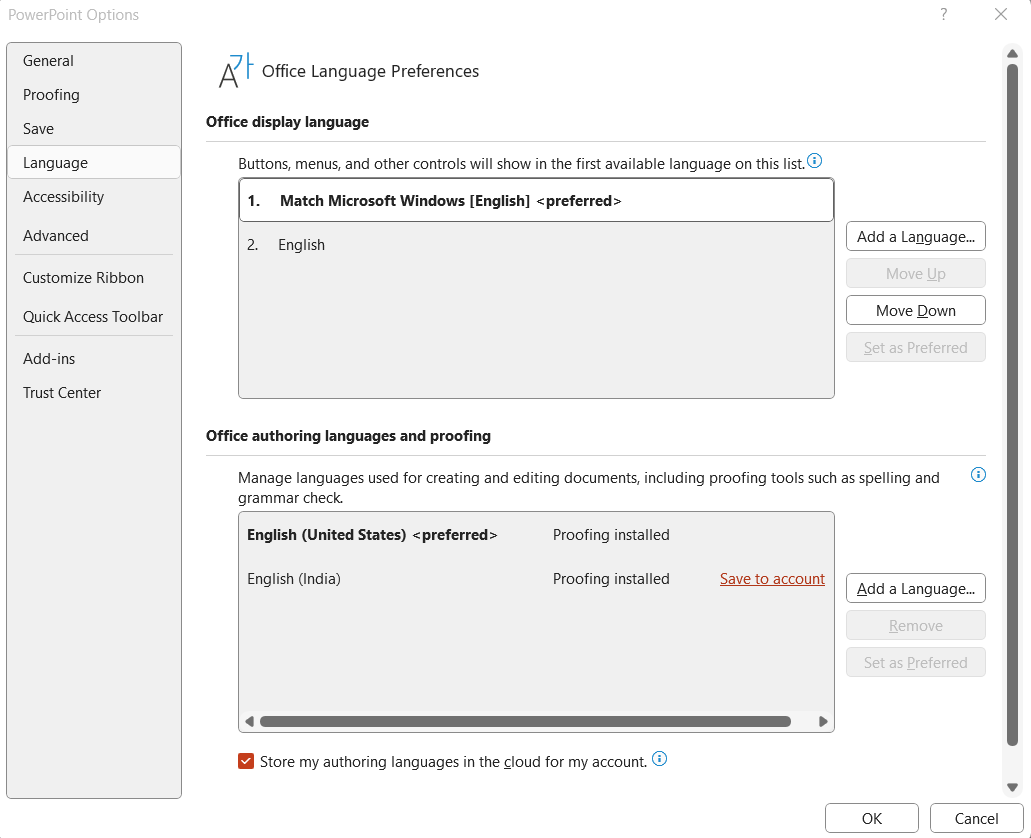The height and width of the screenshot is (838, 1031).
Task: Click the authoring list left scroll arrow
Action: pos(249,722)
